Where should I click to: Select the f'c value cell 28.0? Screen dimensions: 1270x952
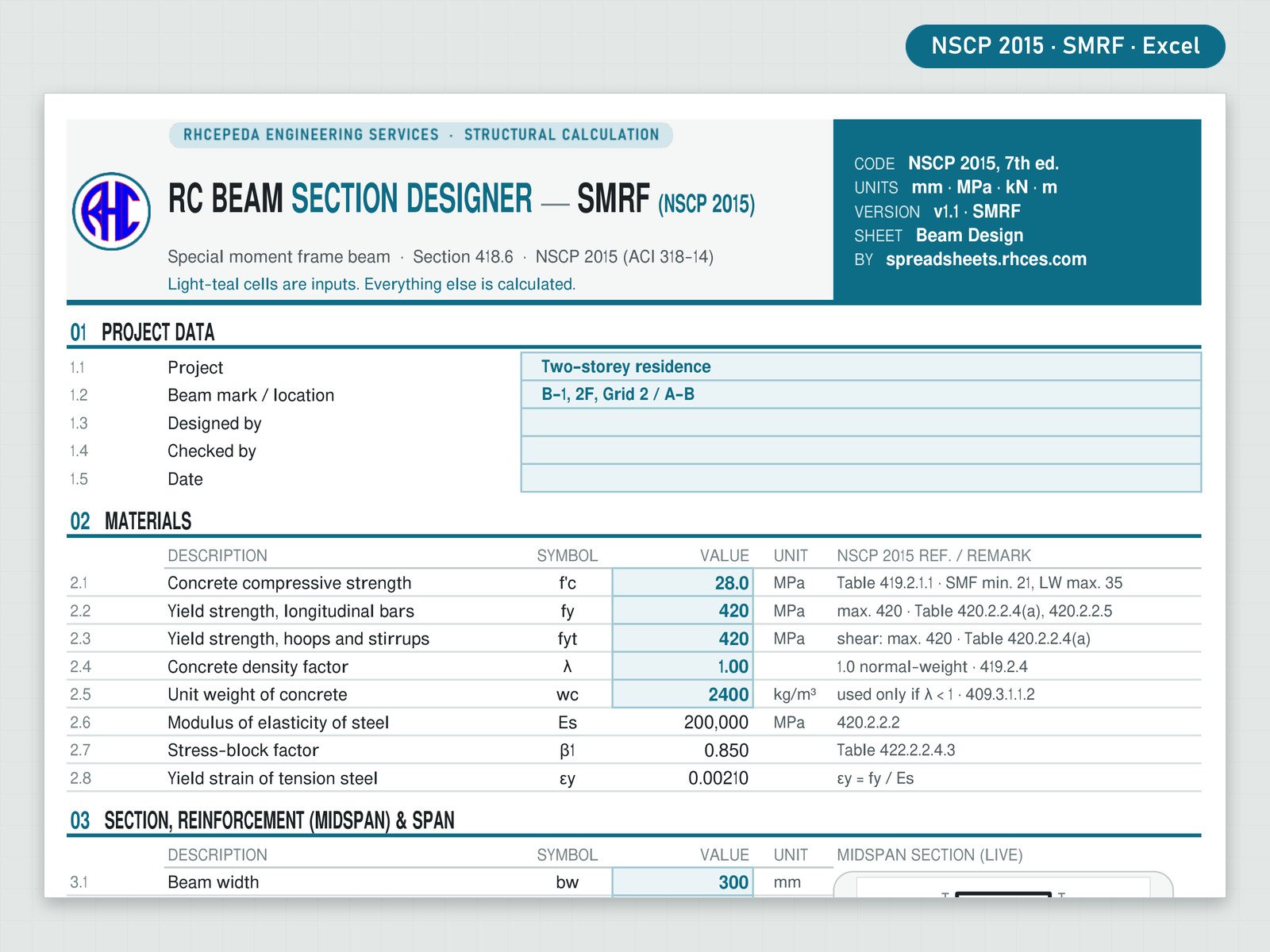pyautogui.click(x=683, y=583)
